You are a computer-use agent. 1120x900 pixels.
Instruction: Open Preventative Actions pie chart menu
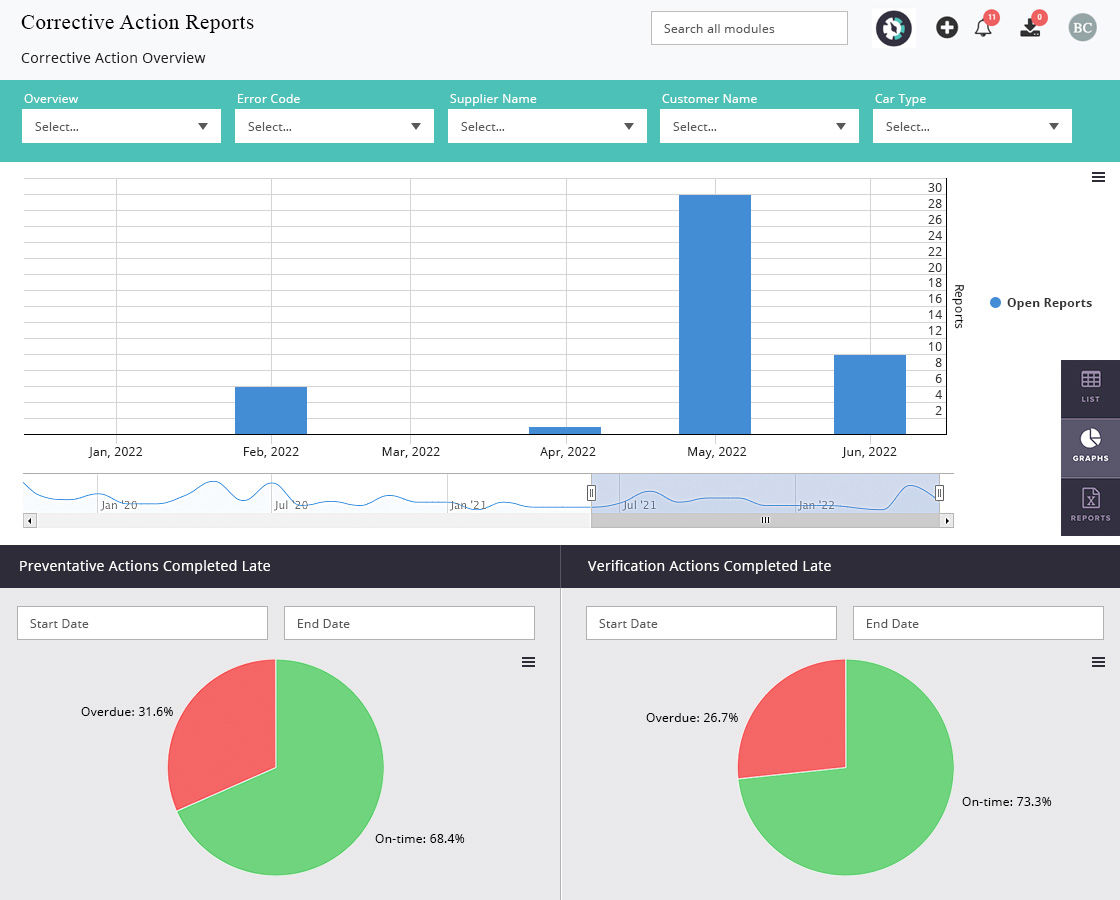tap(528, 662)
